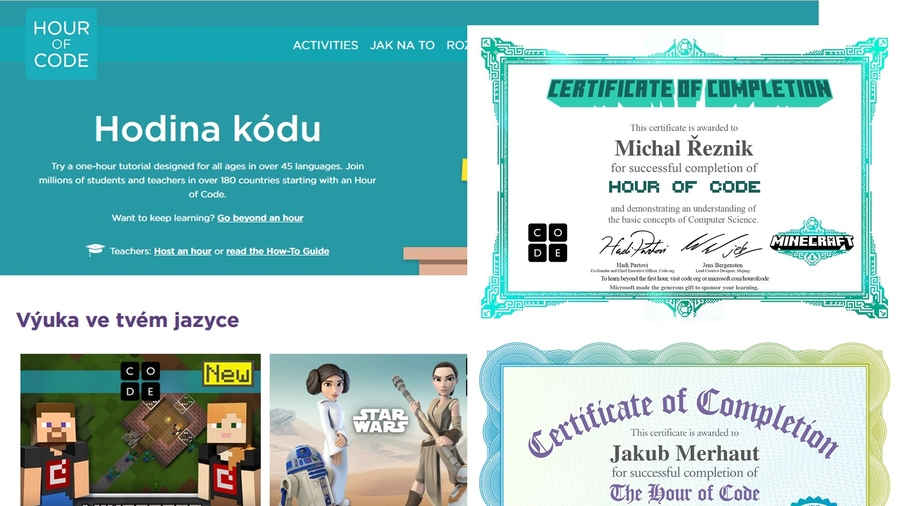This screenshot has height=506, width=900.
Task: Click the Jens Bergensten signature
Action: click(x=721, y=245)
